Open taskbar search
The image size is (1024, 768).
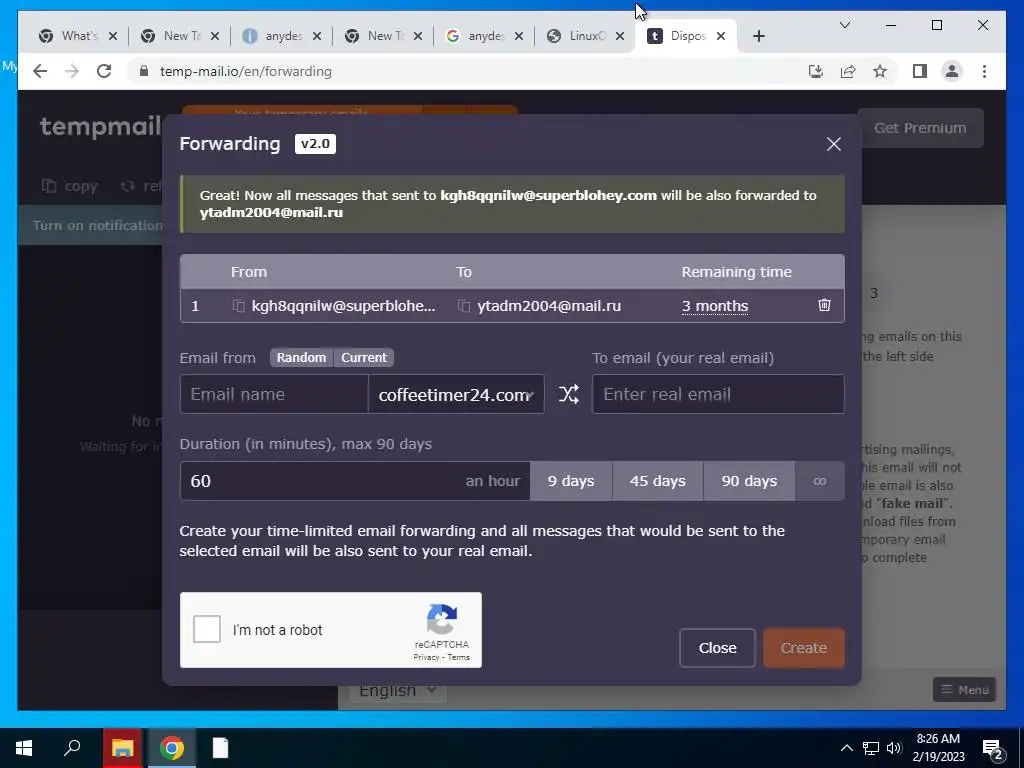point(72,748)
